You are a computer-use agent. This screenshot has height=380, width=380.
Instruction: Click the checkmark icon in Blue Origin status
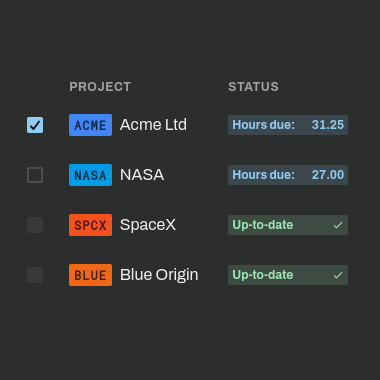click(338, 275)
